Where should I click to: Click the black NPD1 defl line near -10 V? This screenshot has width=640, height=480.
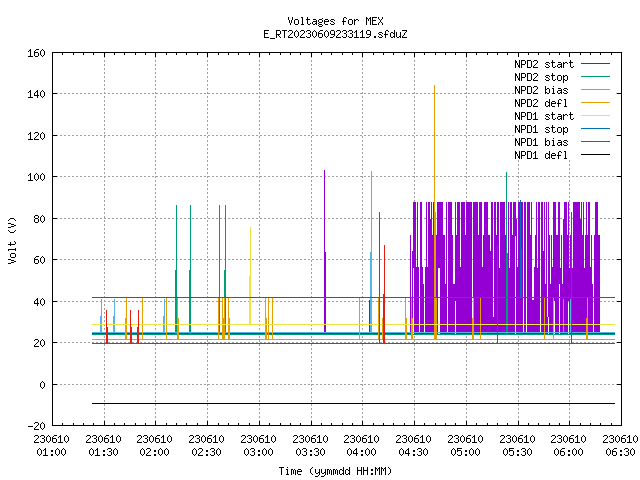coord(353,403)
